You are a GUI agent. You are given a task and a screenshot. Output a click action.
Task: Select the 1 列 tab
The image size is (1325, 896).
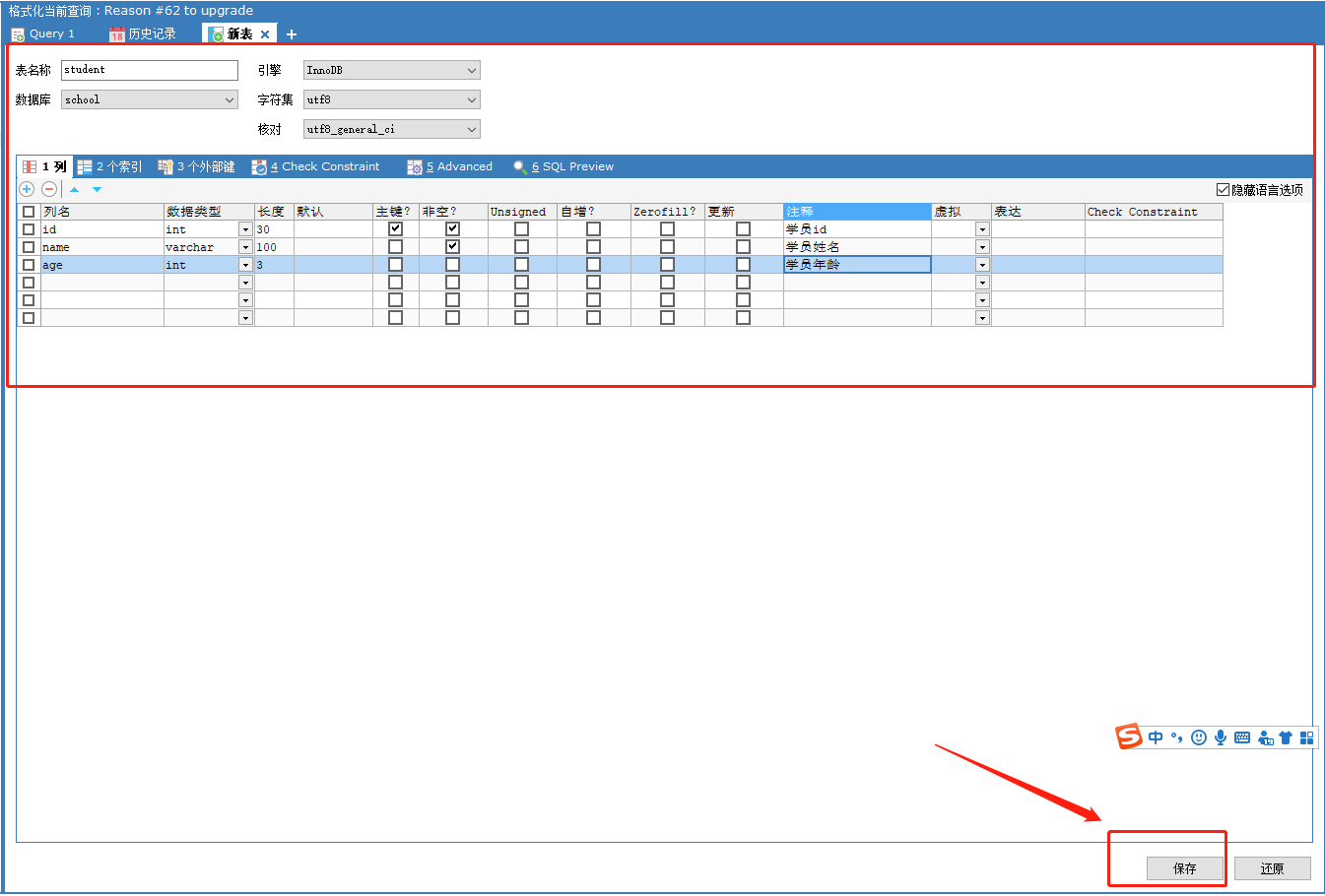pyautogui.click(x=45, y=166)
